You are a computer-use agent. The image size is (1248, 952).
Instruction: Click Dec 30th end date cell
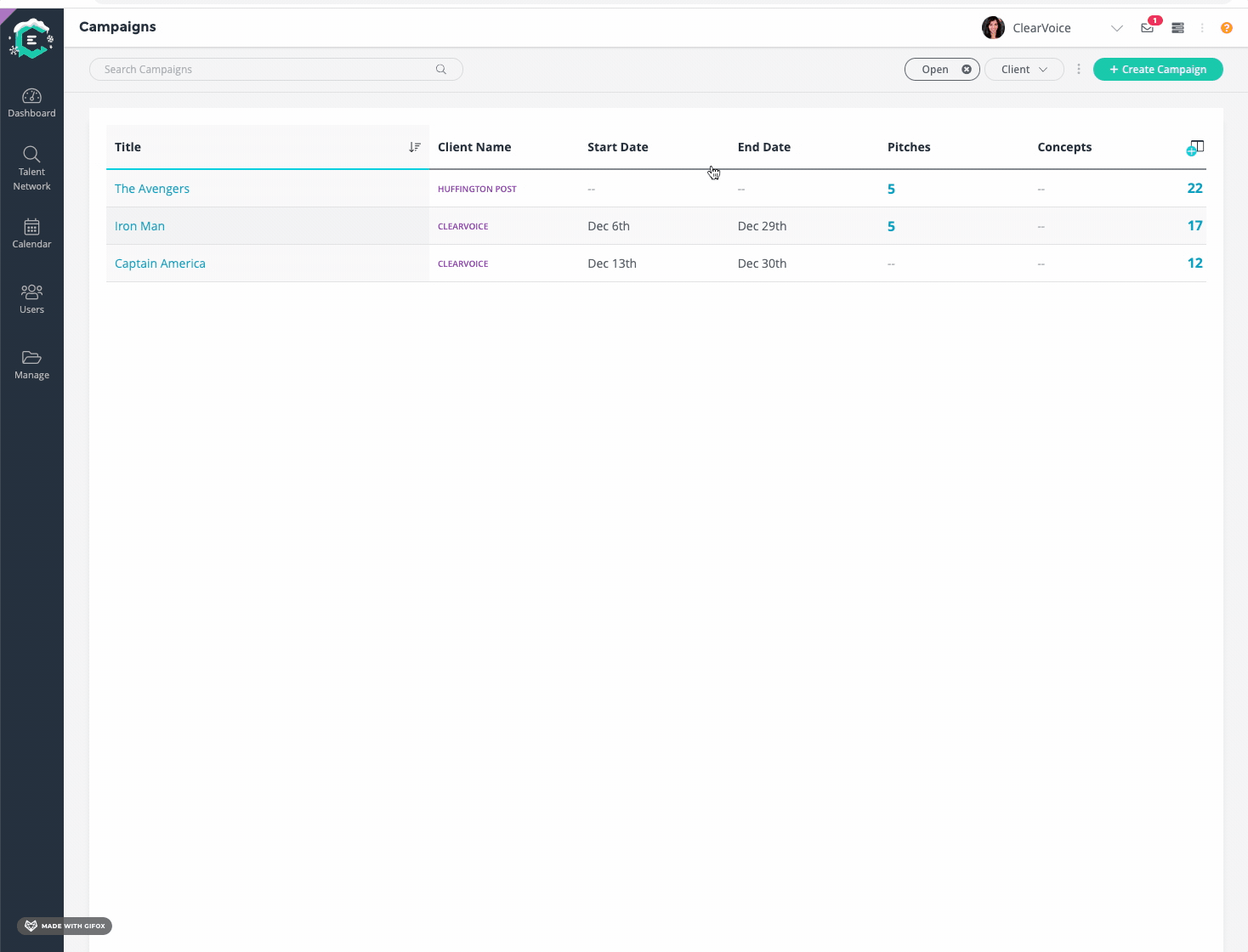tap(763, 263)
